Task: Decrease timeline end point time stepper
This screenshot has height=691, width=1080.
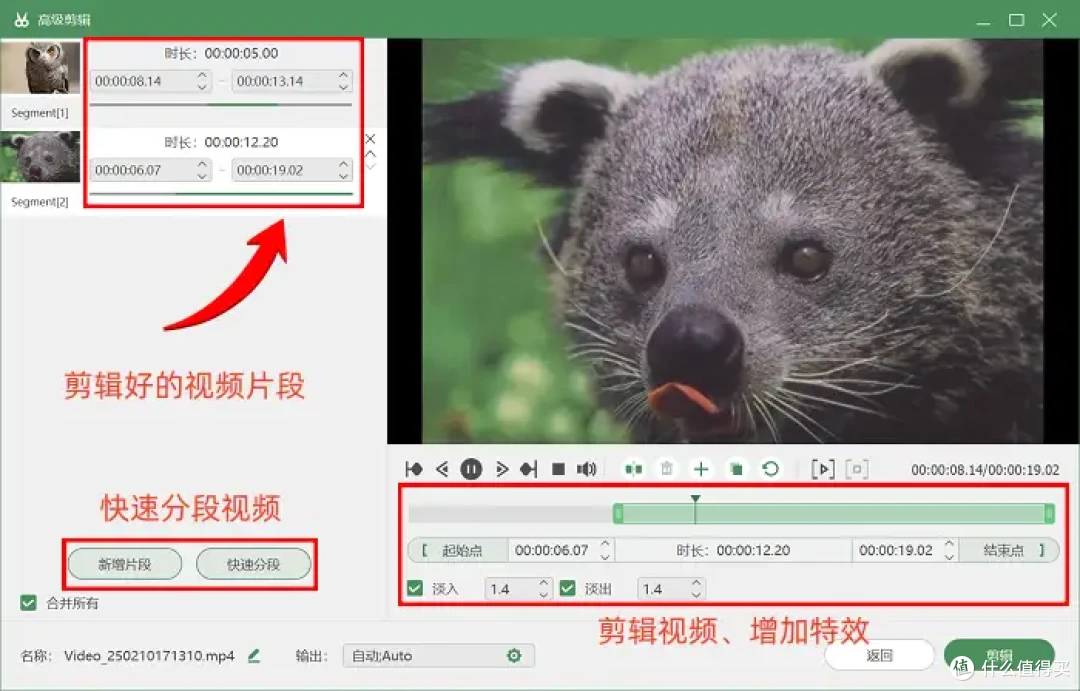Action: (949, 556)
